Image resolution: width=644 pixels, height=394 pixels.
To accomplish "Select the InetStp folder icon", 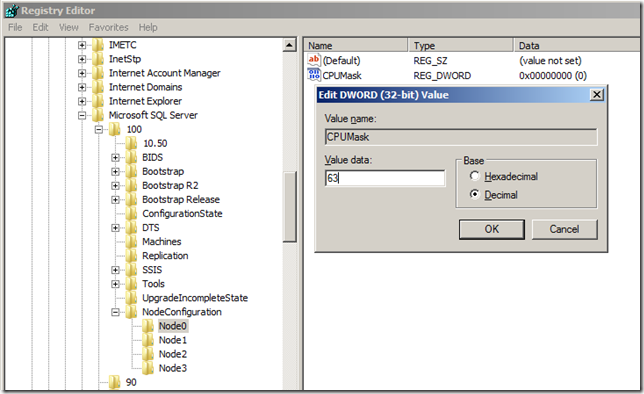I will pyautogui.click(x=98, y=59).
